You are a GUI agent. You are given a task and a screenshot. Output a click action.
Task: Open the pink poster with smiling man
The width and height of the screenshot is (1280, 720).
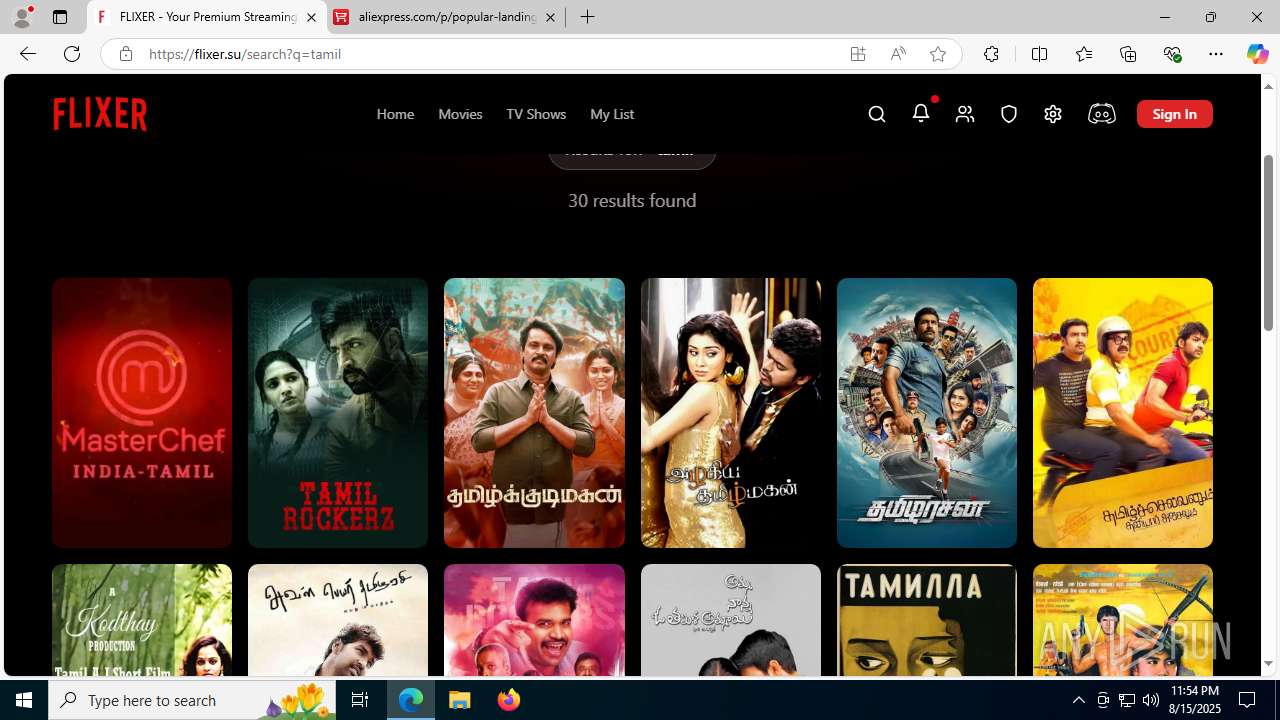pos(534,620)
